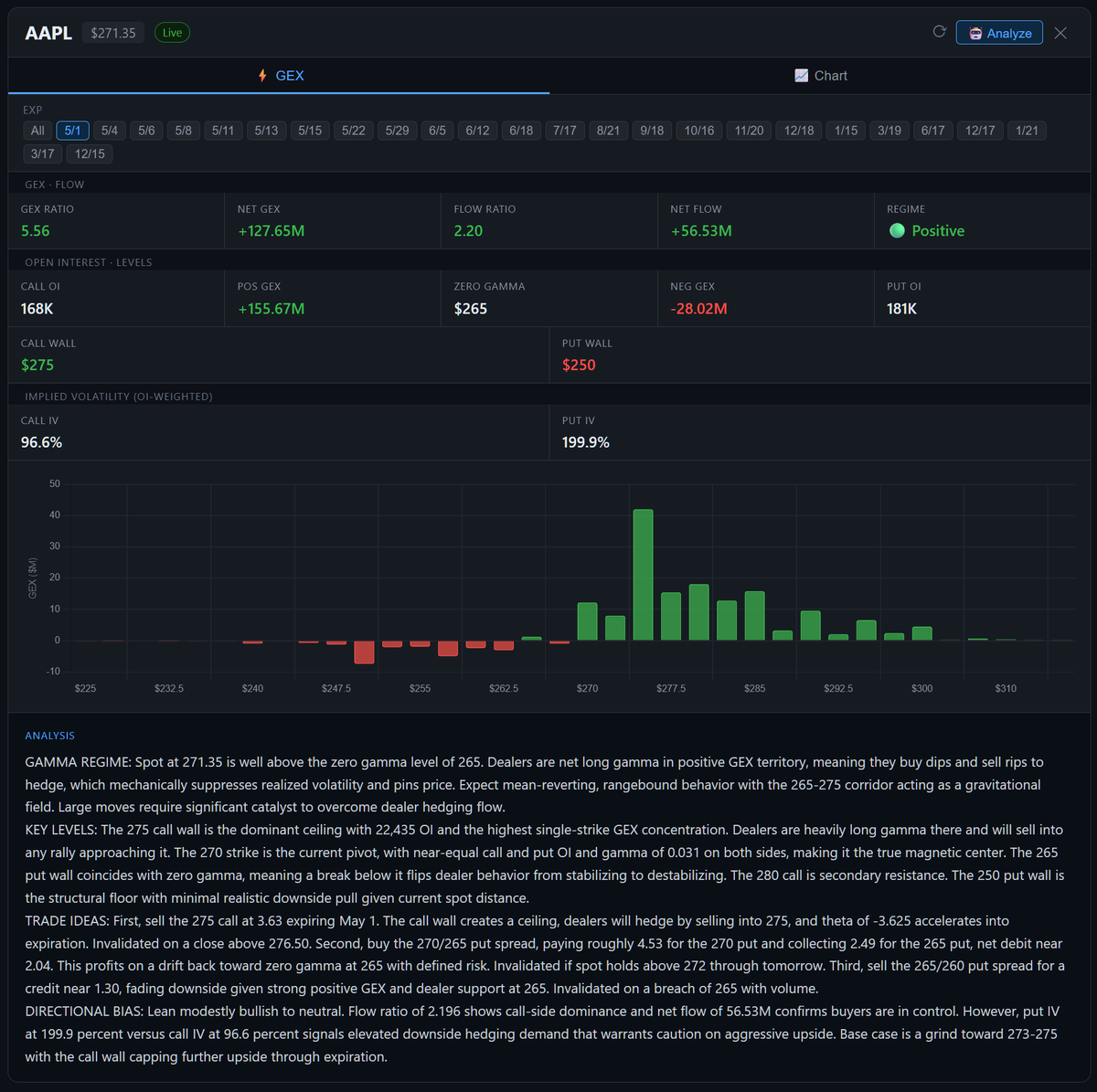The width and height of the screenshot is (1097, 1092).
Task: Click the $271.35 price badge
Action: pyautogui.click(x=113, y=33)
